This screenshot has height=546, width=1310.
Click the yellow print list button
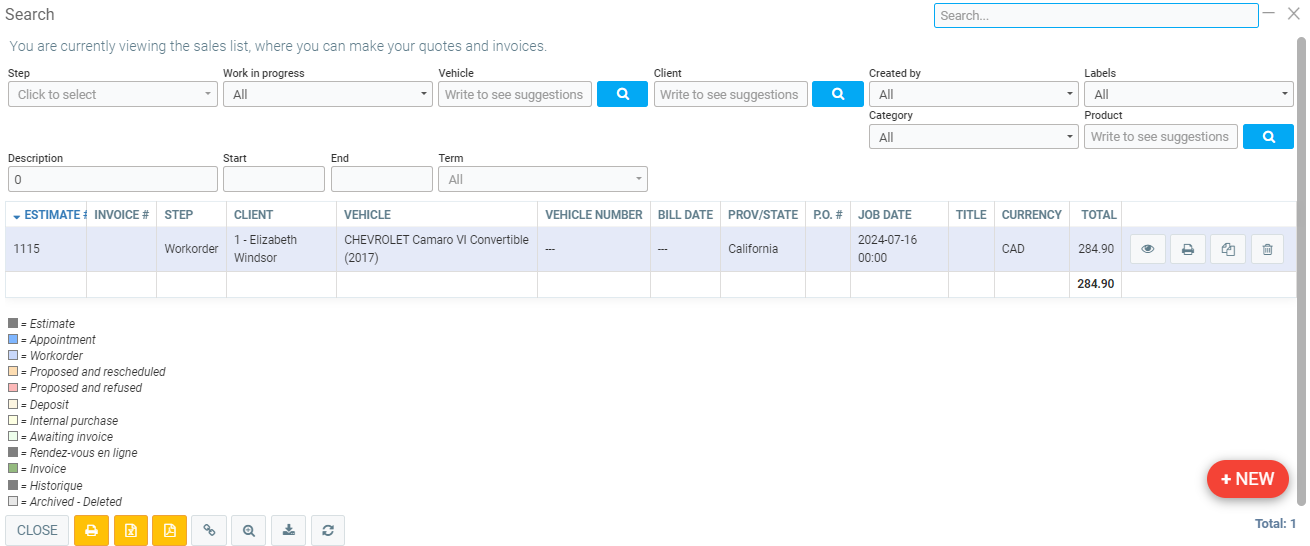[91, 531]
